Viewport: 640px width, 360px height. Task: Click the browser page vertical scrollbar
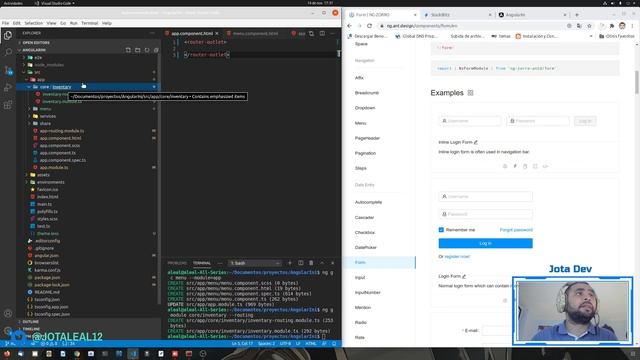click(636, 82)
